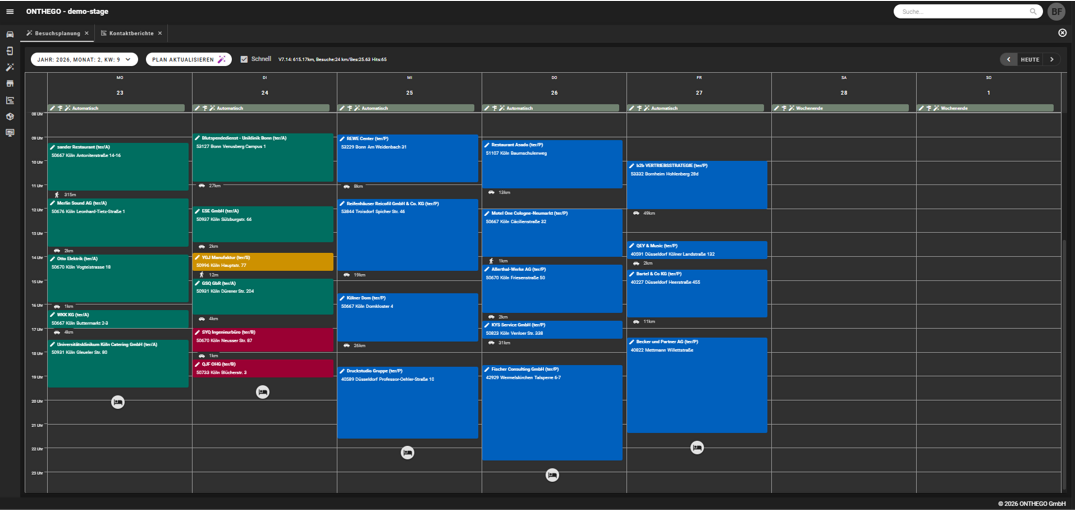The width and height of the screenshot is (1075, 510).
Task: Go to the previous week with left chevron
Action: [1008, 60]
